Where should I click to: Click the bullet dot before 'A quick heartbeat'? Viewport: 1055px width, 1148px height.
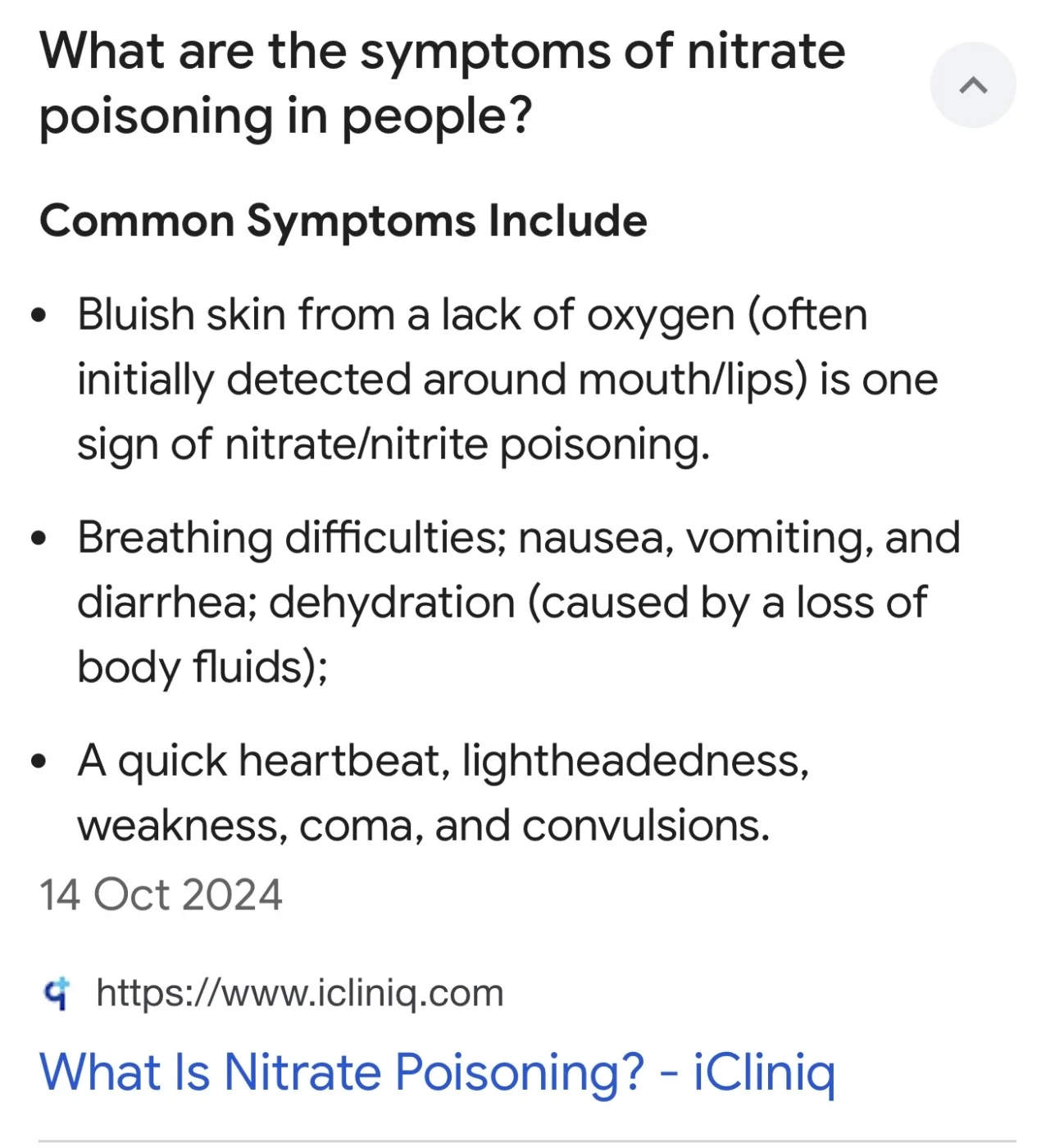[39, 762]
